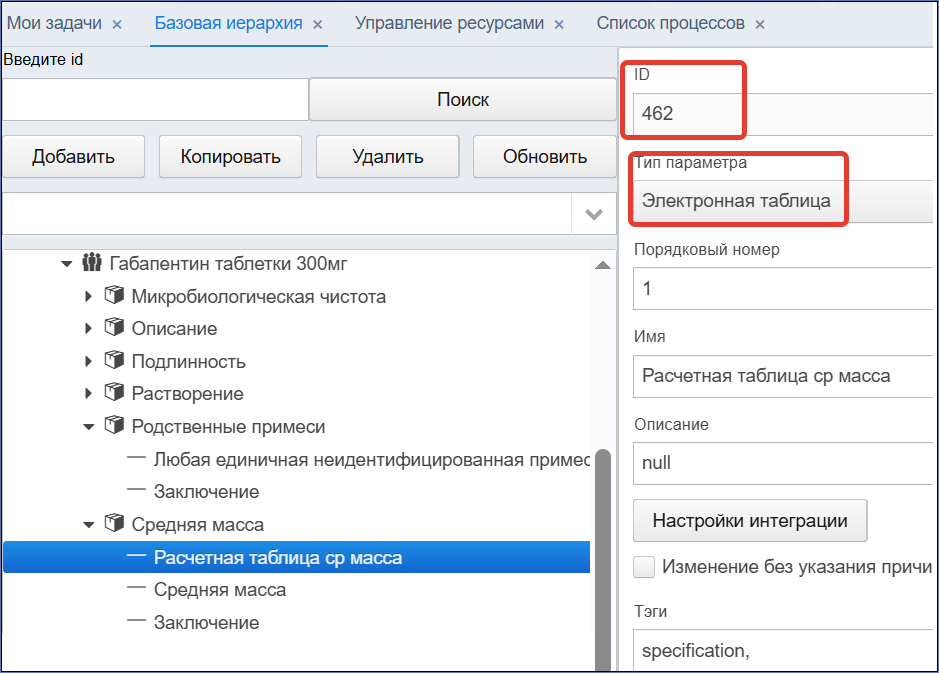Open the Список процессов tab
The image size is (939, 673).
coord(670,23)
